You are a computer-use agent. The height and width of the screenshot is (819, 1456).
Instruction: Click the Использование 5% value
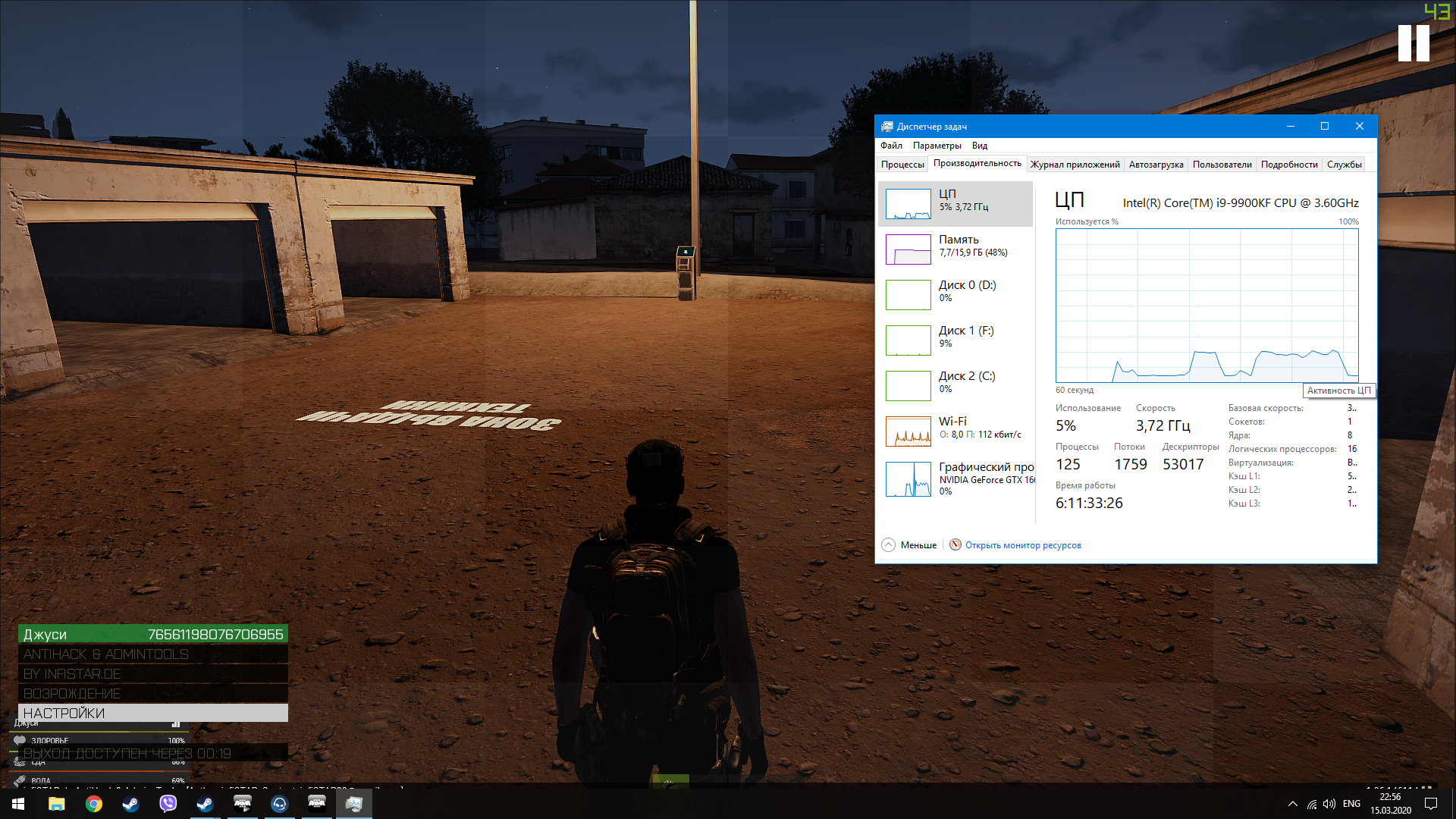pyautogui.click(x=1065, y=426)
